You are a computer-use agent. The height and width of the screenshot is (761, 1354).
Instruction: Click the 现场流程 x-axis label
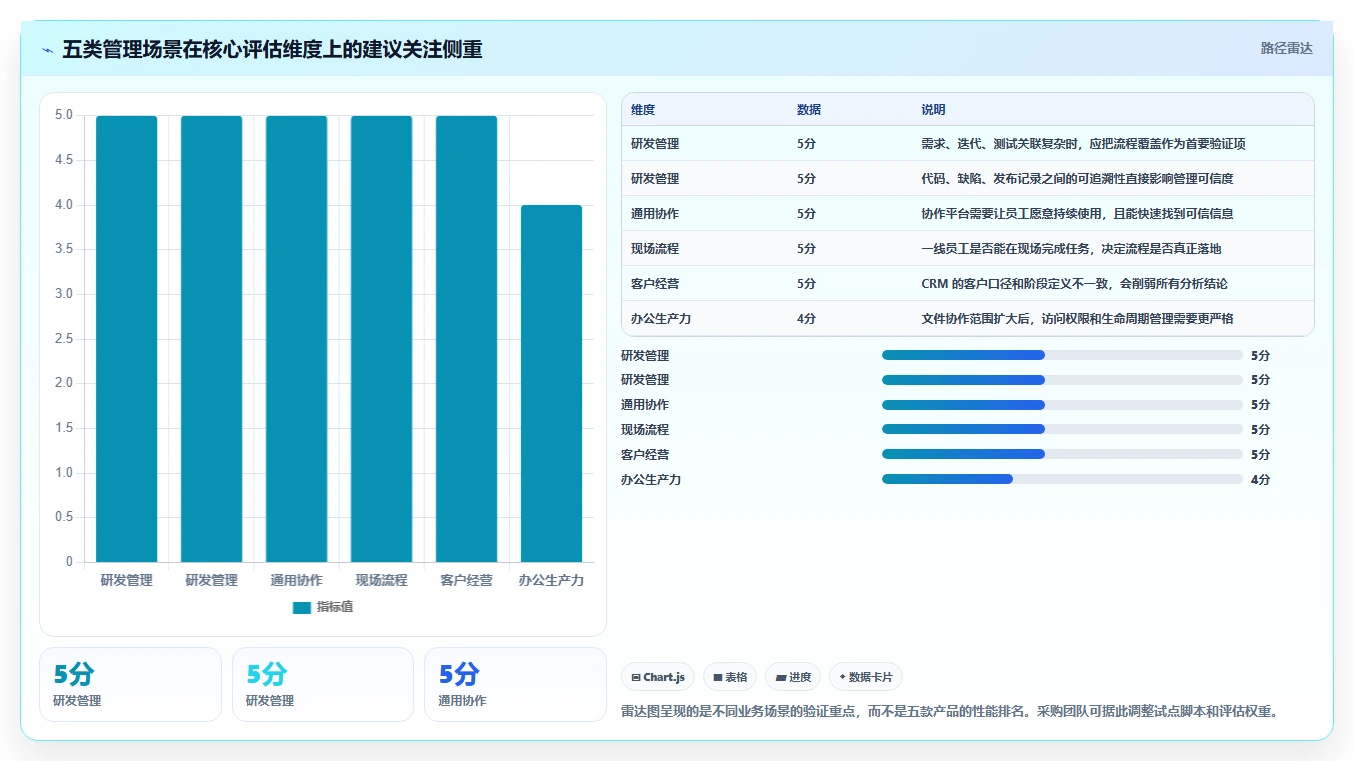point(381,580)
